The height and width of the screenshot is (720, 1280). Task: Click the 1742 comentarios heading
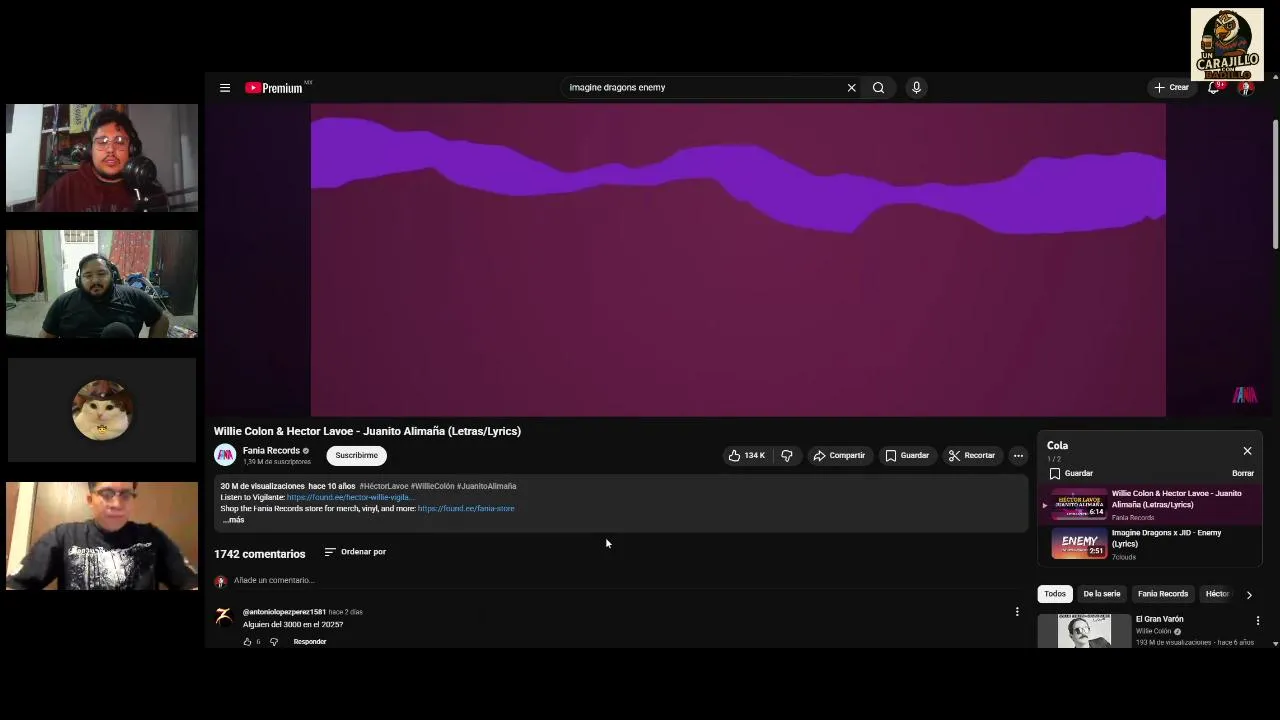coord(260,554)
